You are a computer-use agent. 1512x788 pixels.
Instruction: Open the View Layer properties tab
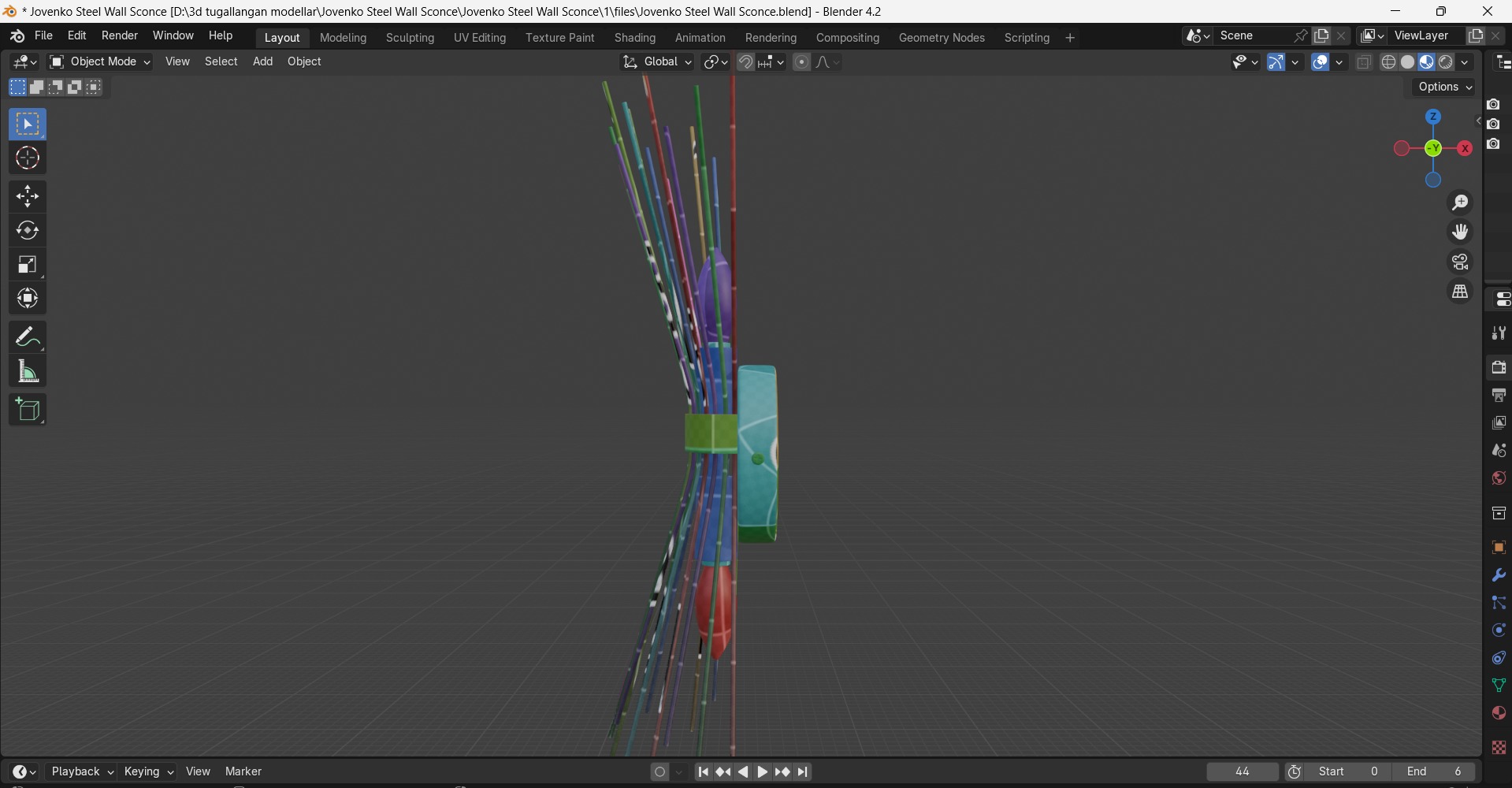tap(1499, 423)
